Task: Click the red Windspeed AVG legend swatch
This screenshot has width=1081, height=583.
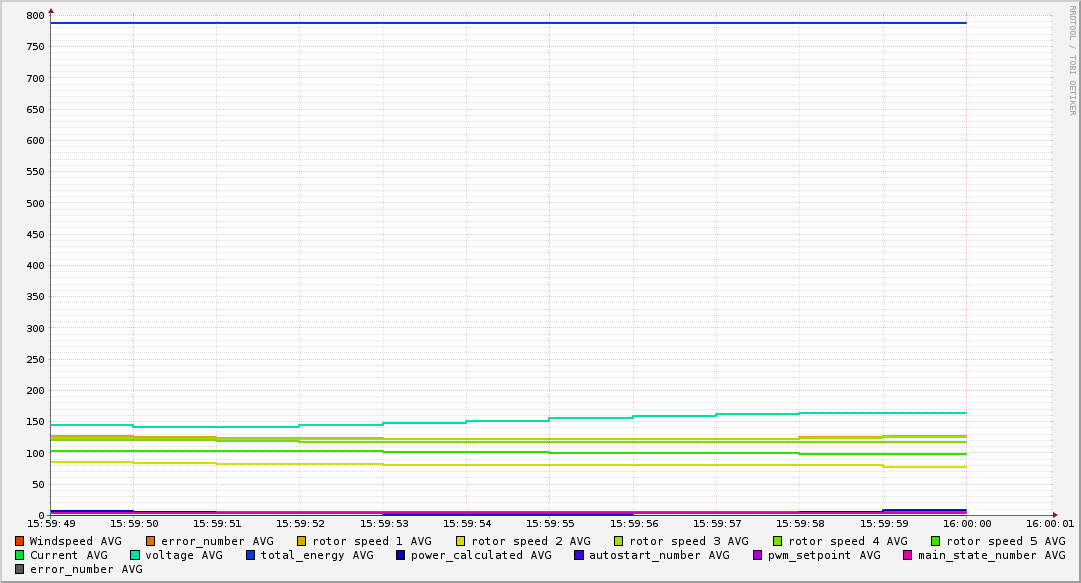Action: [x=20, y=541]
